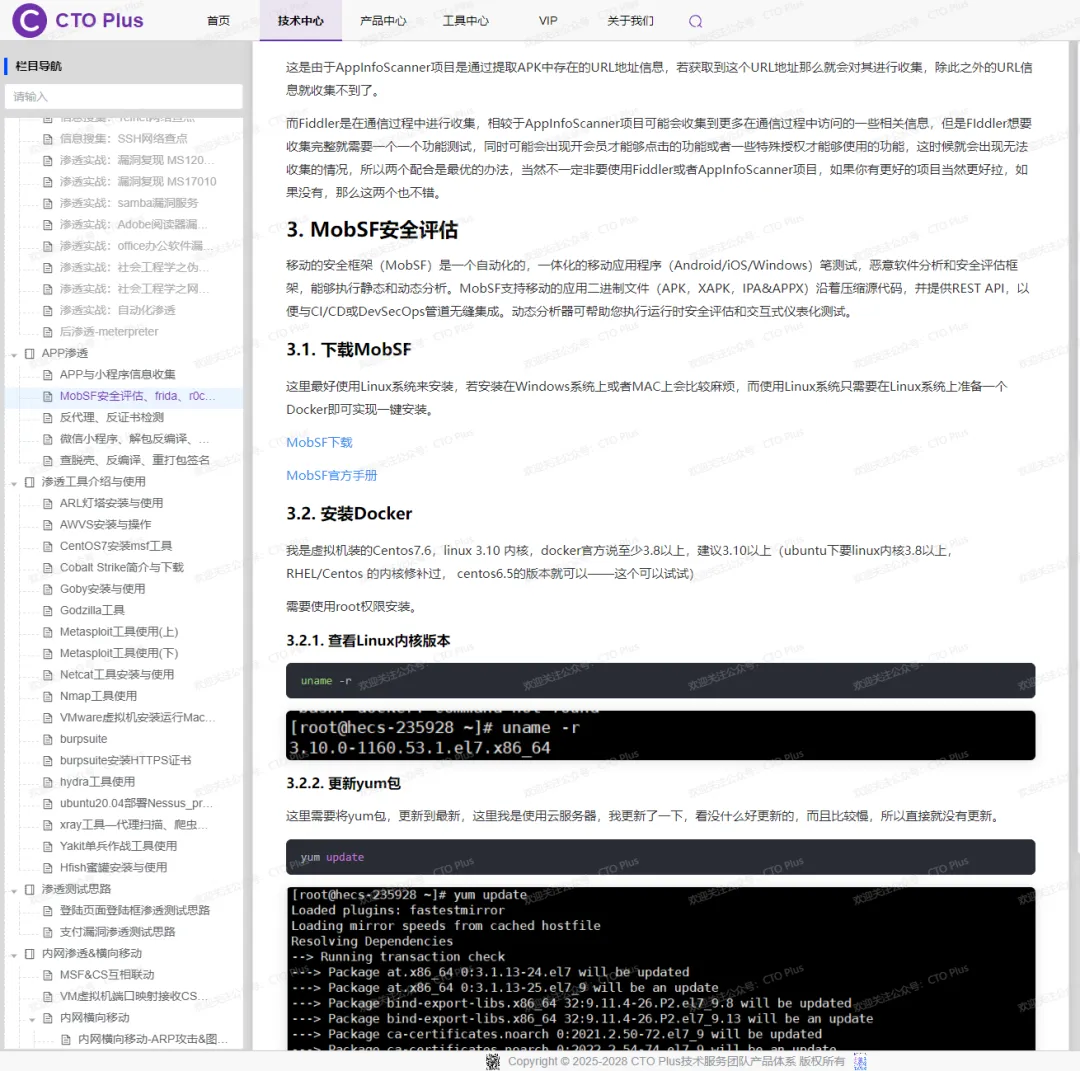
Task: Click document icon beside Nmap工具使用
Action: [x=48, y=696]
